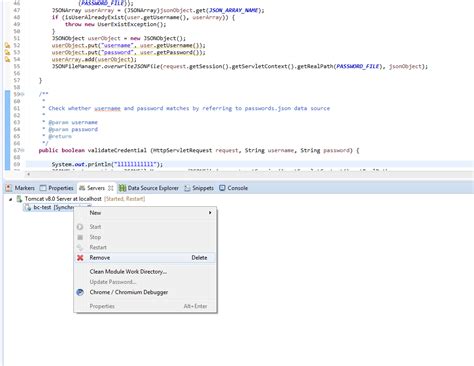Click the Delete shortcut label
The width and height of the screenshot is (474, 366).
[x=199, y=258]
